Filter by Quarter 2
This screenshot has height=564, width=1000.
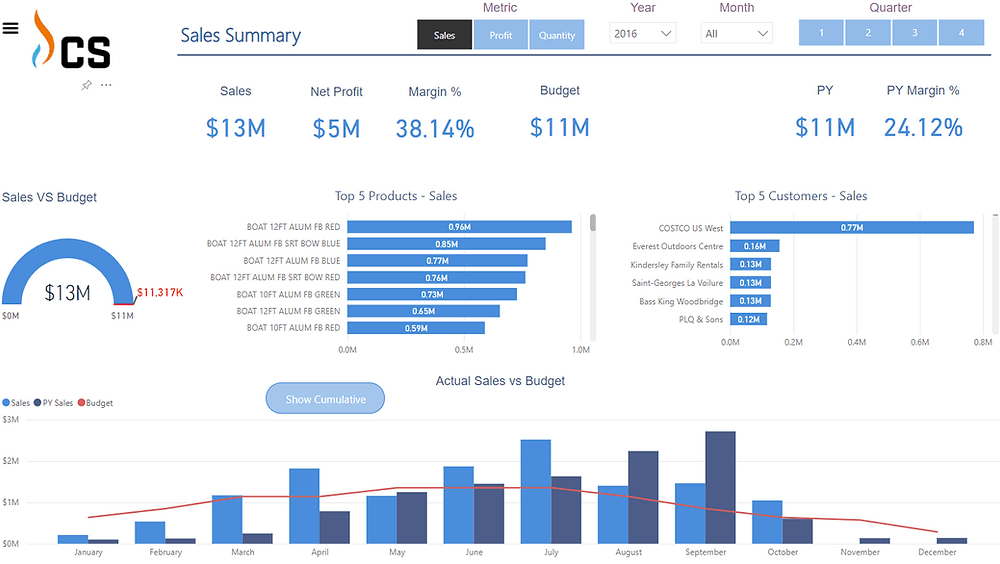868,33
